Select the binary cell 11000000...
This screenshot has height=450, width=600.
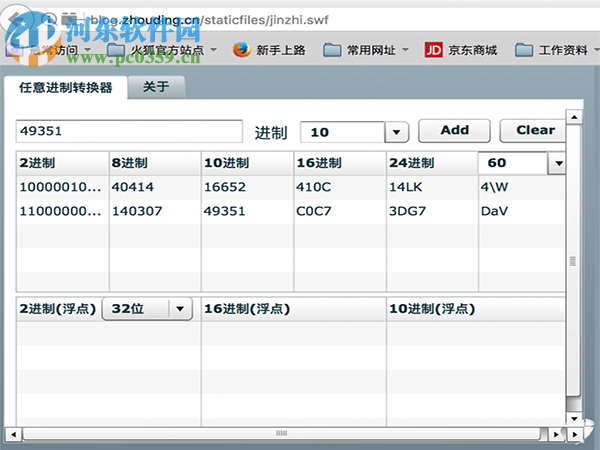(62, 211)
